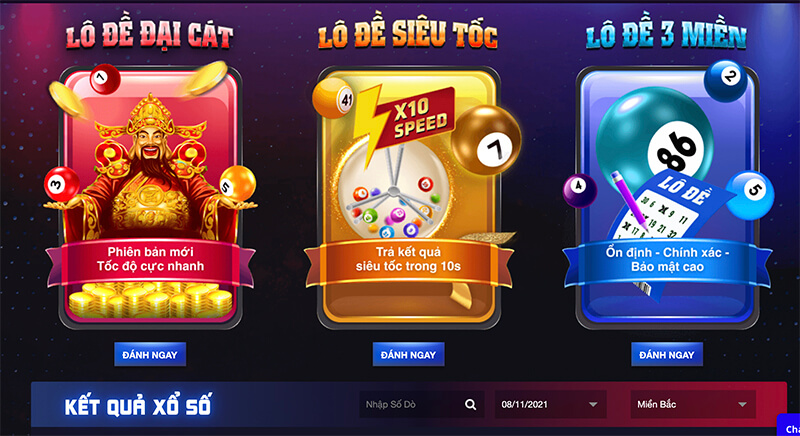Image resolution: width=800 pixels, height=436 pixels.
Task: Open the date dropdown arrow next to 08/11/2021
Action: click(x=593, y=404)
